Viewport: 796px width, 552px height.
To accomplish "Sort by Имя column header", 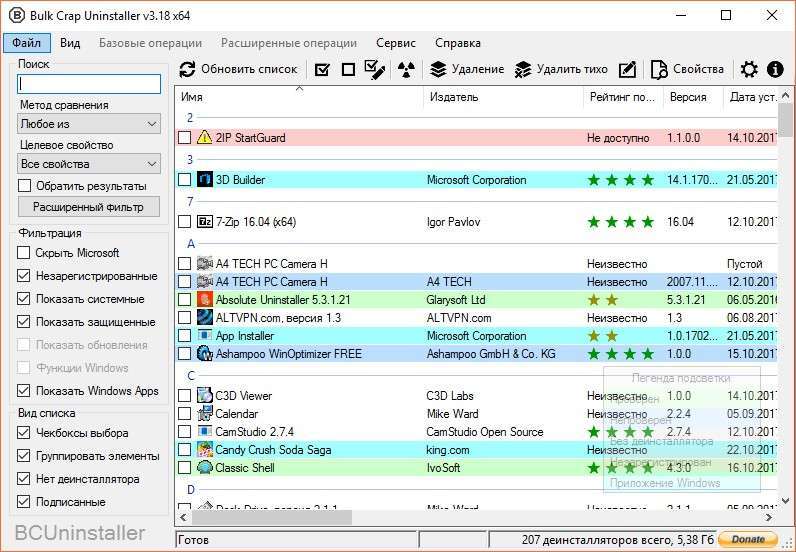I will pyautogui.click(x=300, y=96).
